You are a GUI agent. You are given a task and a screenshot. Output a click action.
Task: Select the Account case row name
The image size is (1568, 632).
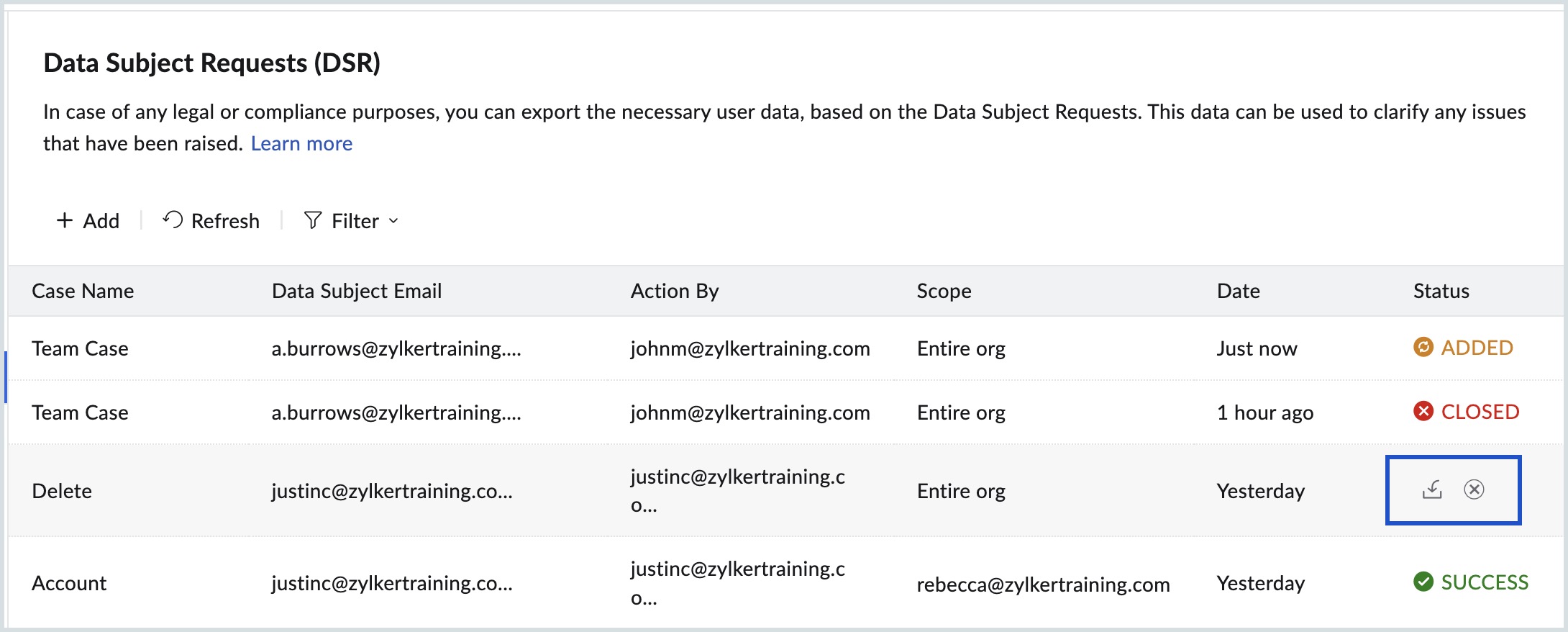click(x=69, y=583)
